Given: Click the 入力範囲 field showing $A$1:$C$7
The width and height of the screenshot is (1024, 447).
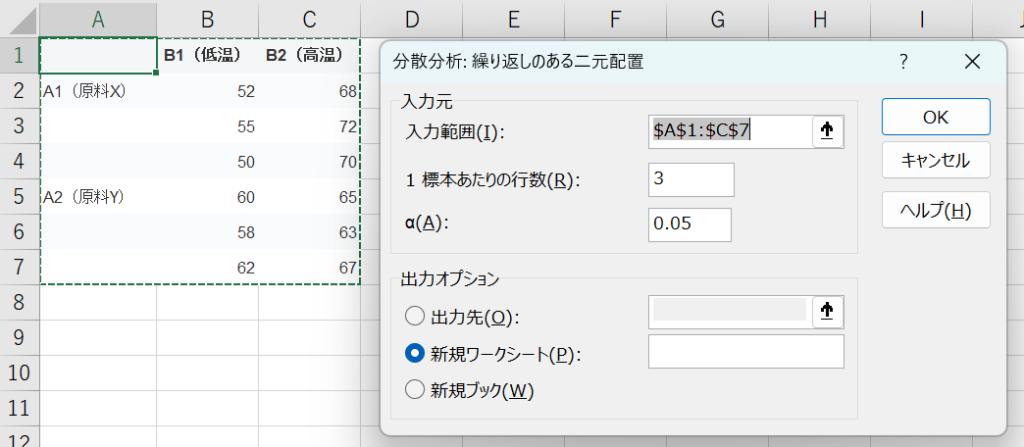Looking at the screenshot, I should pyautogui.click(x=729, y=131).
